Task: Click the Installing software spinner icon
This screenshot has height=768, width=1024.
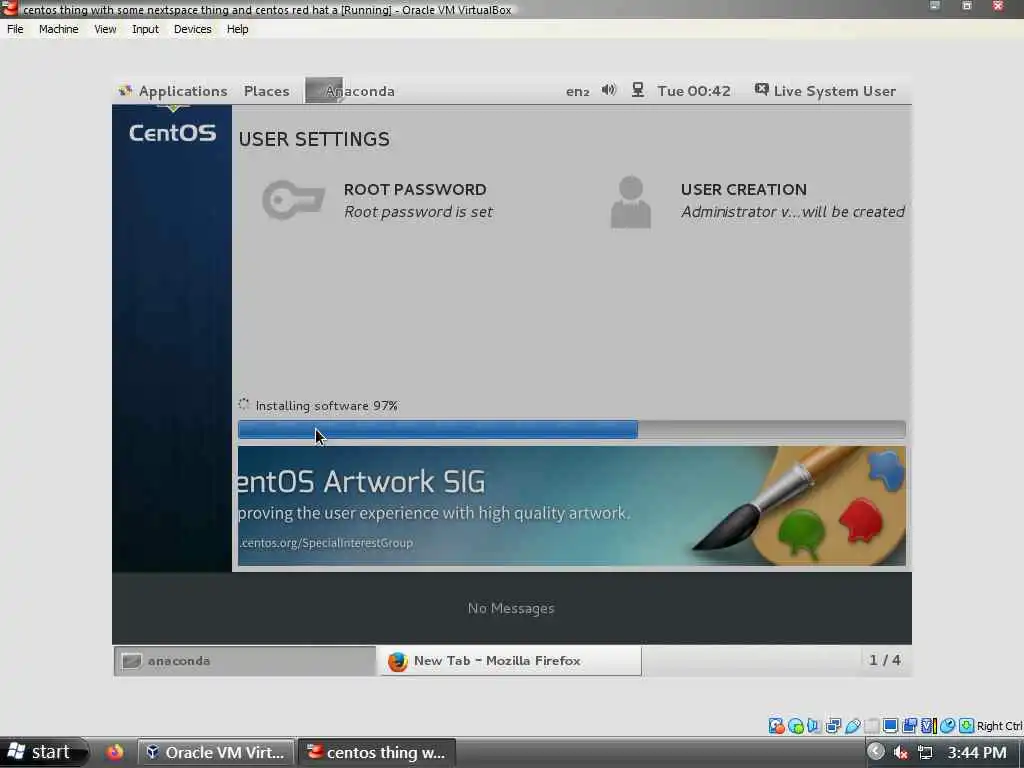Action: coord(244,404)
